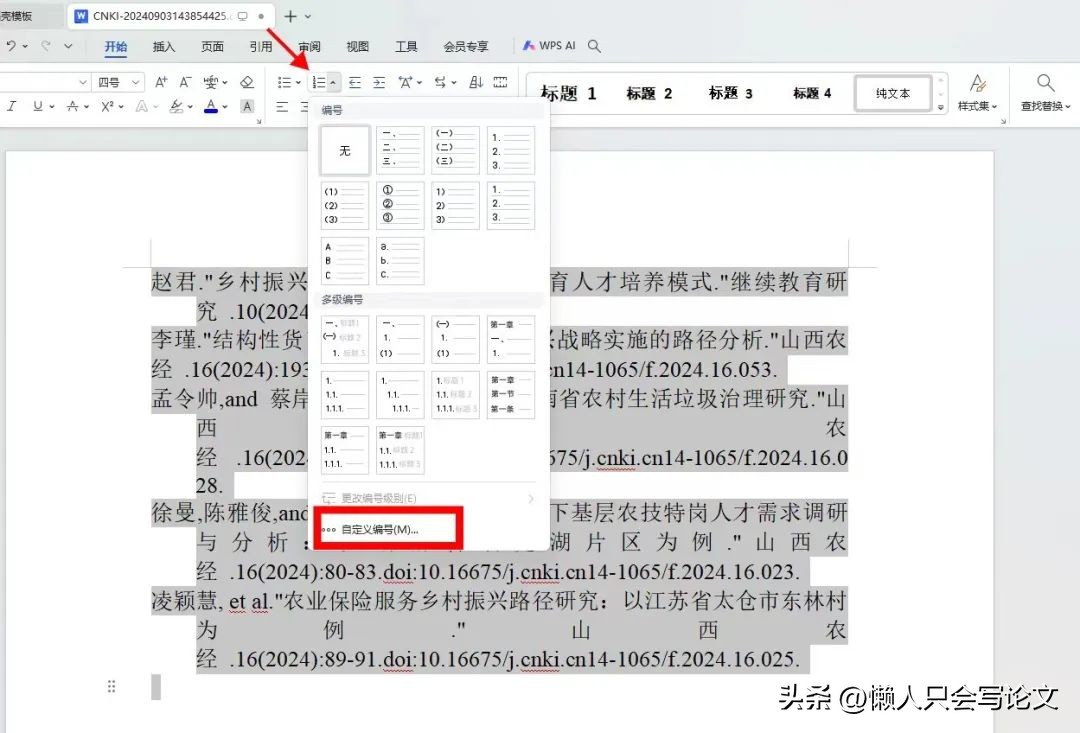Open the 会员专享 tab
Screen dimensions: 1080x733
click(x=466, y=46)
